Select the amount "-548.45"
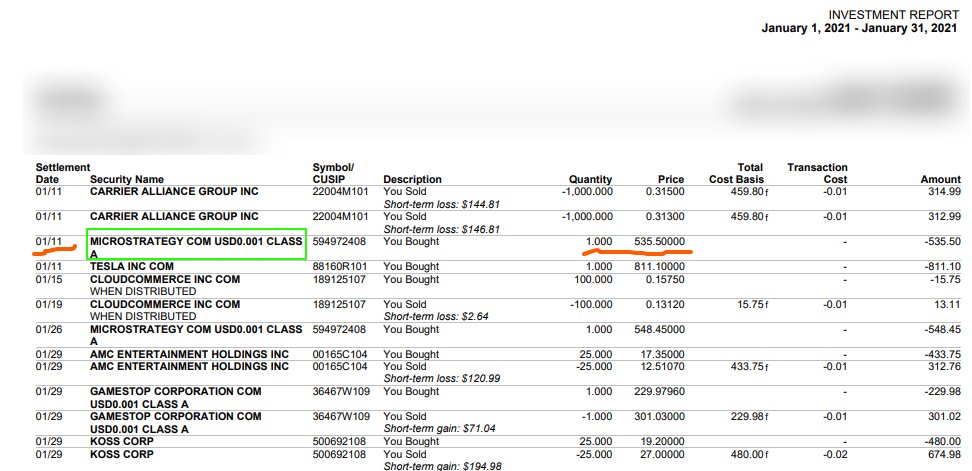972x471 pixels. tap(943, 330)
